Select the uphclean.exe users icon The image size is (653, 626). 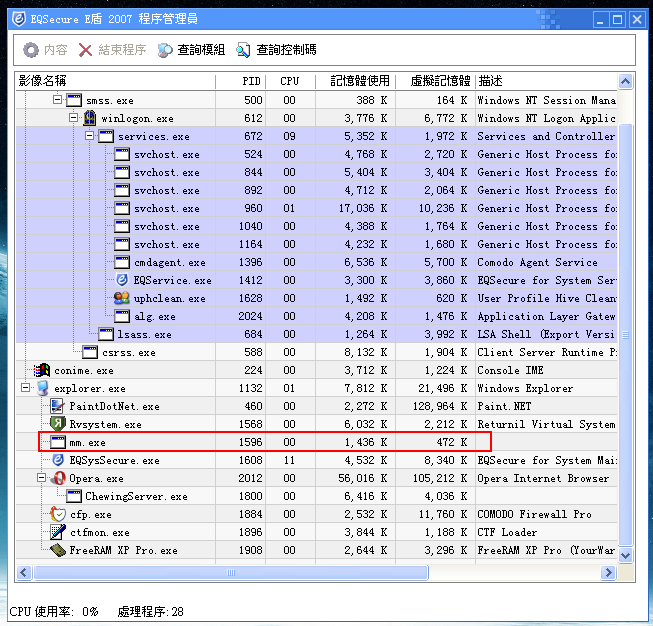coord(122,298)
